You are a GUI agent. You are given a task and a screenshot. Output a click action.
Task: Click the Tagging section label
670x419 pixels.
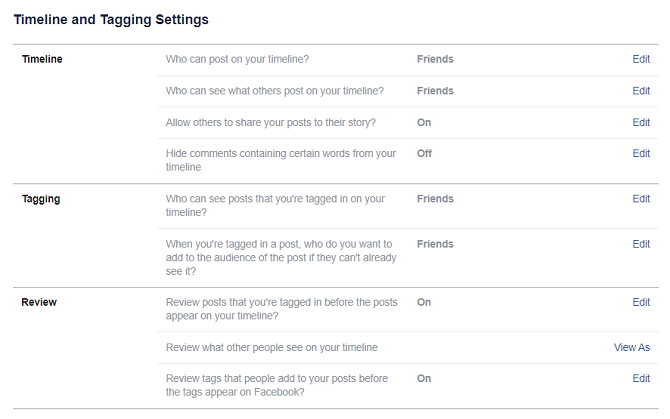[41, 199]
